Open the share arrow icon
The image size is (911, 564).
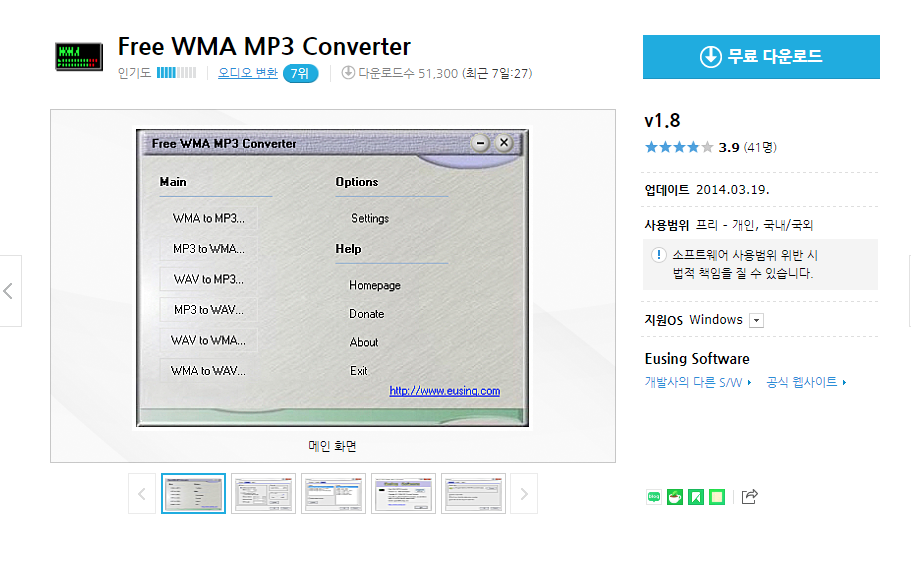tap(749, 496)
